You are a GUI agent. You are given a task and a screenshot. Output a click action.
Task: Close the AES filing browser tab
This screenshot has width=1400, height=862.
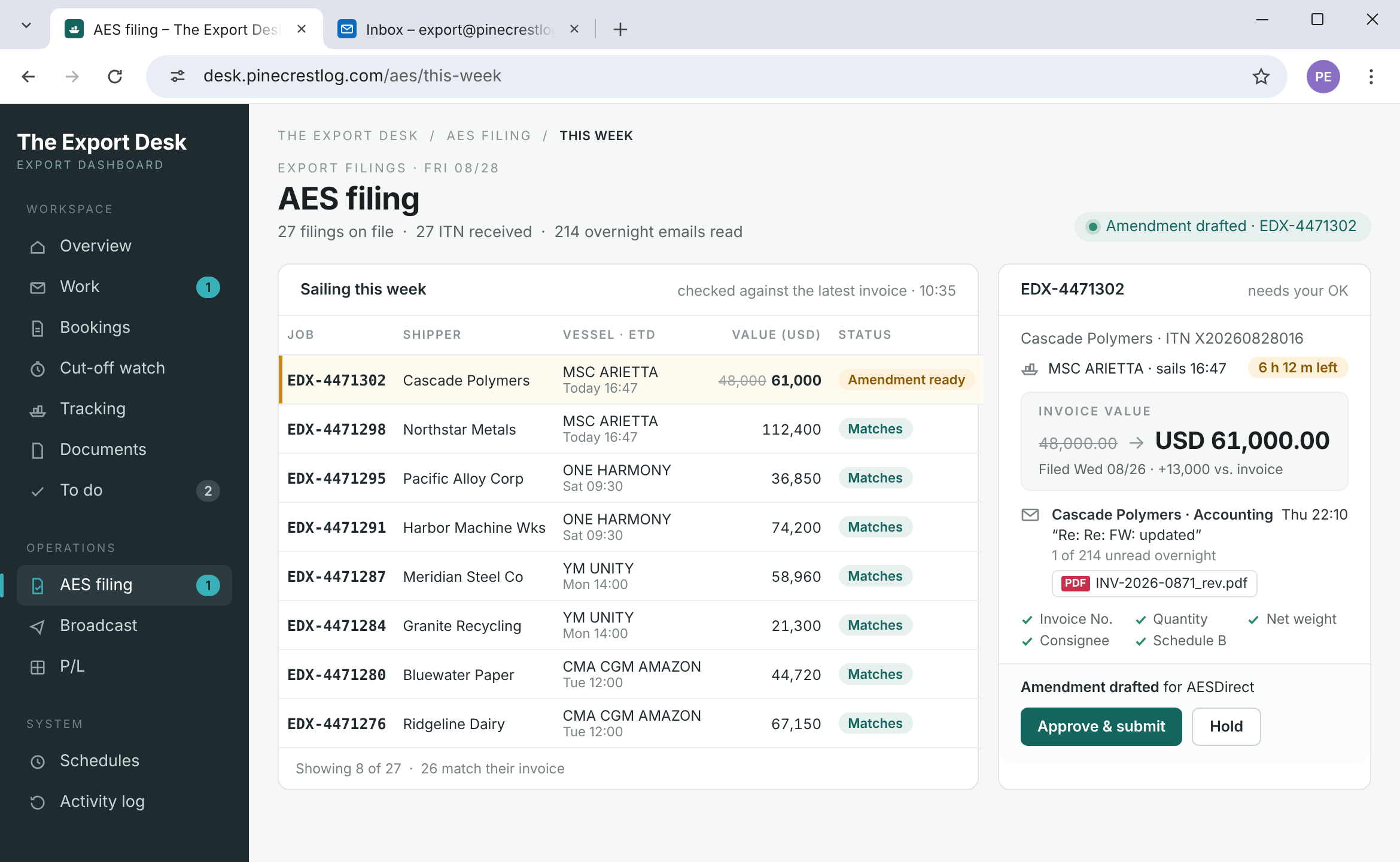coord(302,29)
